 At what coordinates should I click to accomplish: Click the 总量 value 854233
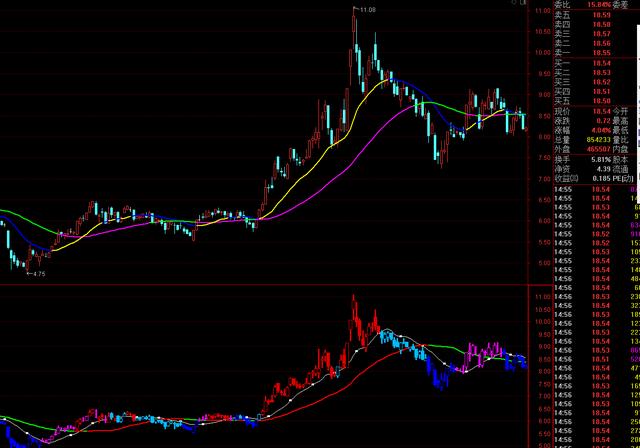[599, 140]
